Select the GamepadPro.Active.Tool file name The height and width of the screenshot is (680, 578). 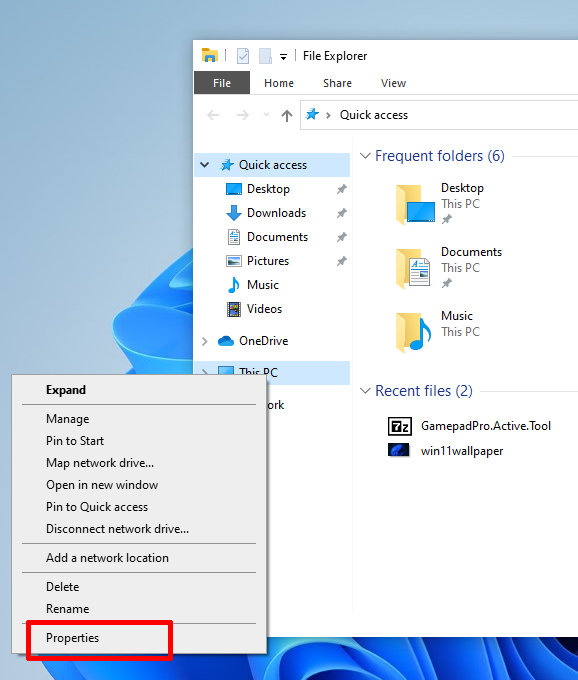486,426
